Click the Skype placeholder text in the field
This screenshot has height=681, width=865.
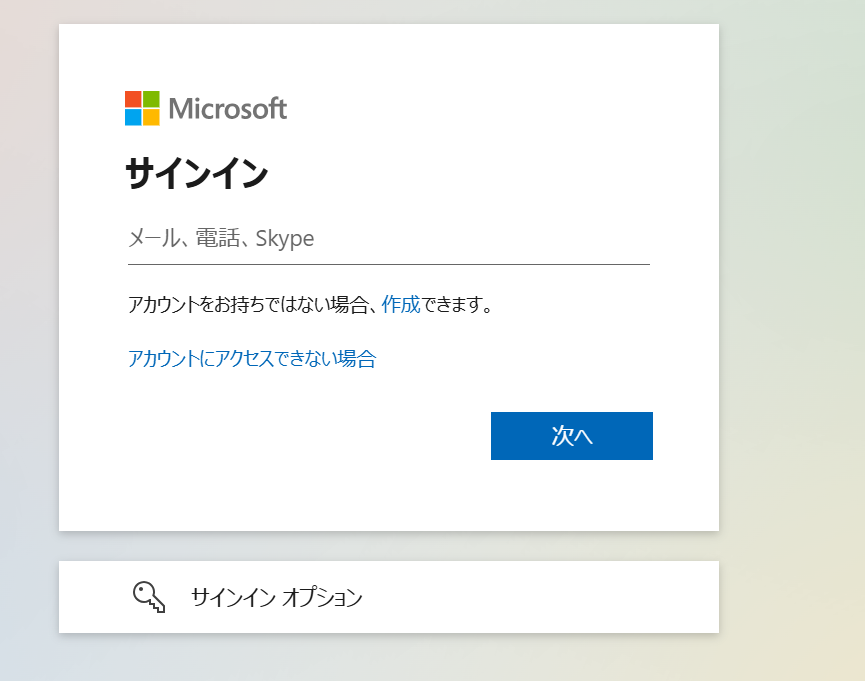[285, 238]
